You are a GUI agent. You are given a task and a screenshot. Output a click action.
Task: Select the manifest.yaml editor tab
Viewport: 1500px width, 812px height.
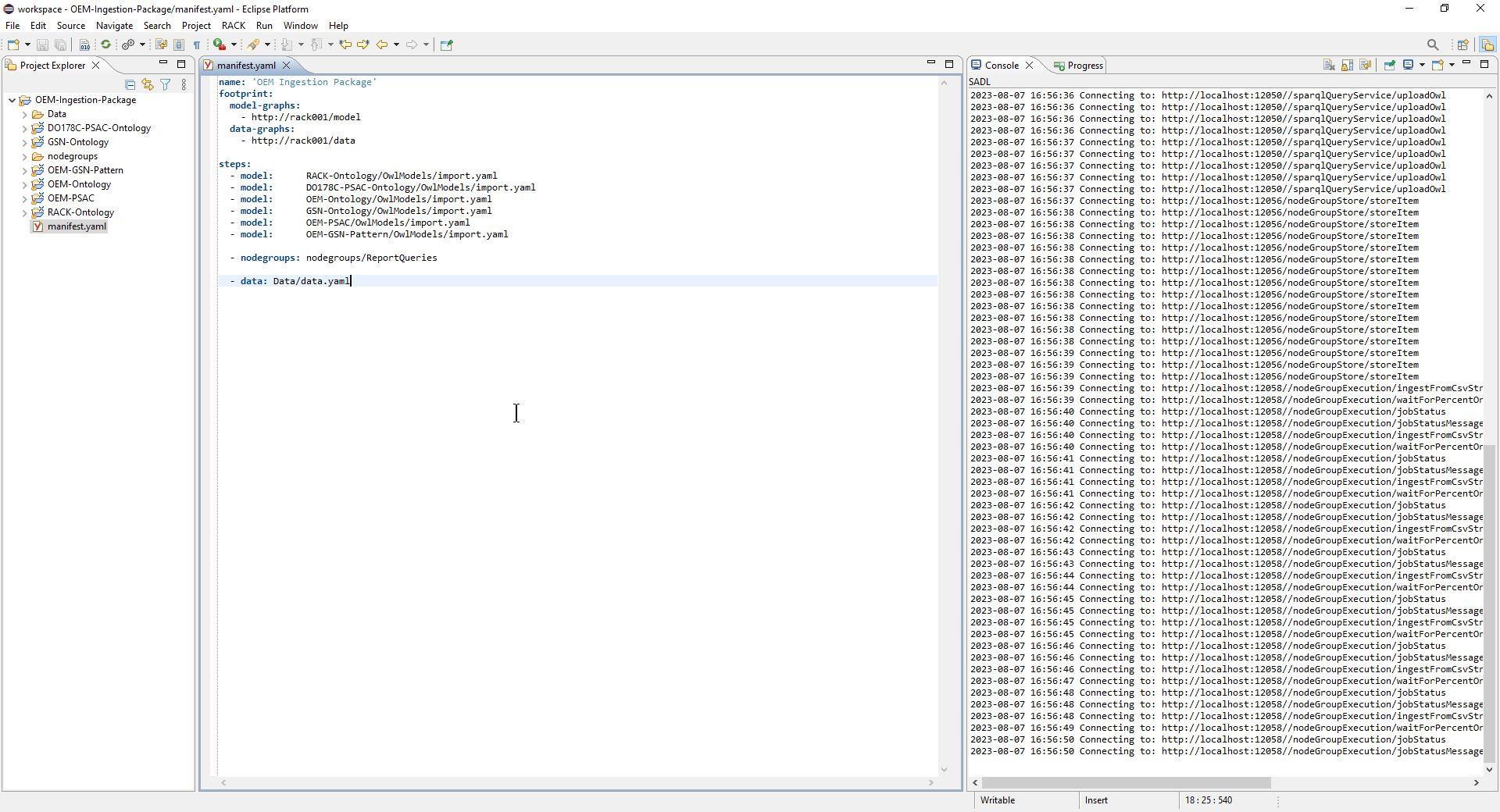point(246,66)
